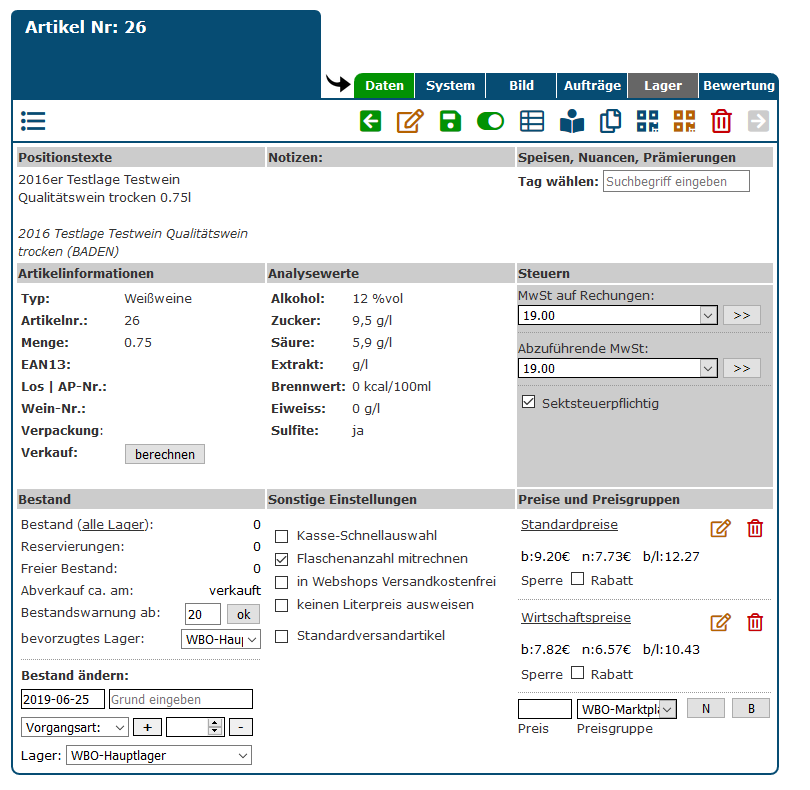Image resolution: width=810 pixels, height=790 pixels.
Task: Click the green back arrow icon
Action: (371, 122)
